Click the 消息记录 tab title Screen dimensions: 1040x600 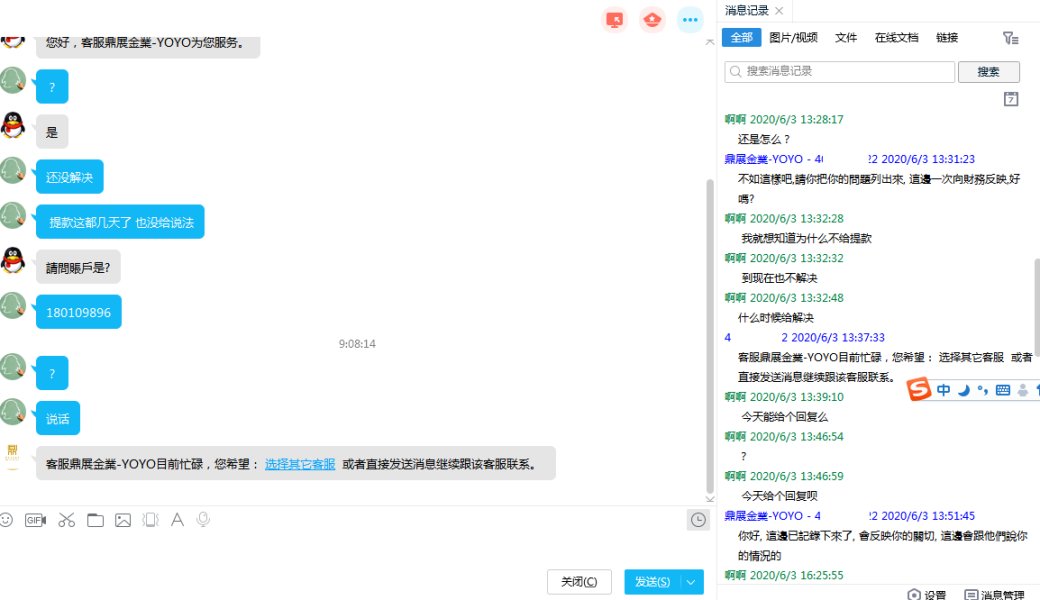(x=747, y=11)
